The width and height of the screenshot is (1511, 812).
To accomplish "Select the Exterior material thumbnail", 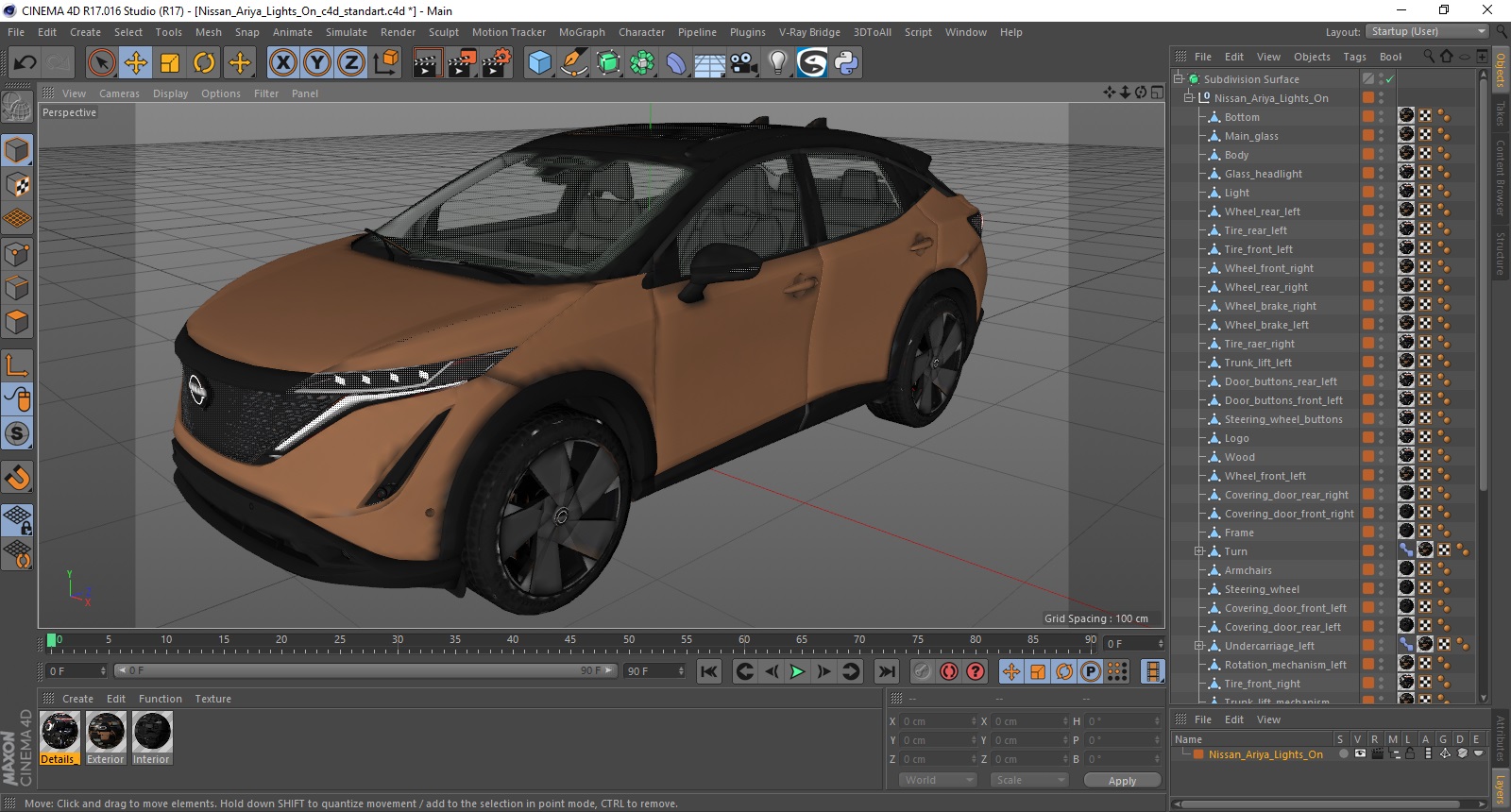I will pos(106,733).
